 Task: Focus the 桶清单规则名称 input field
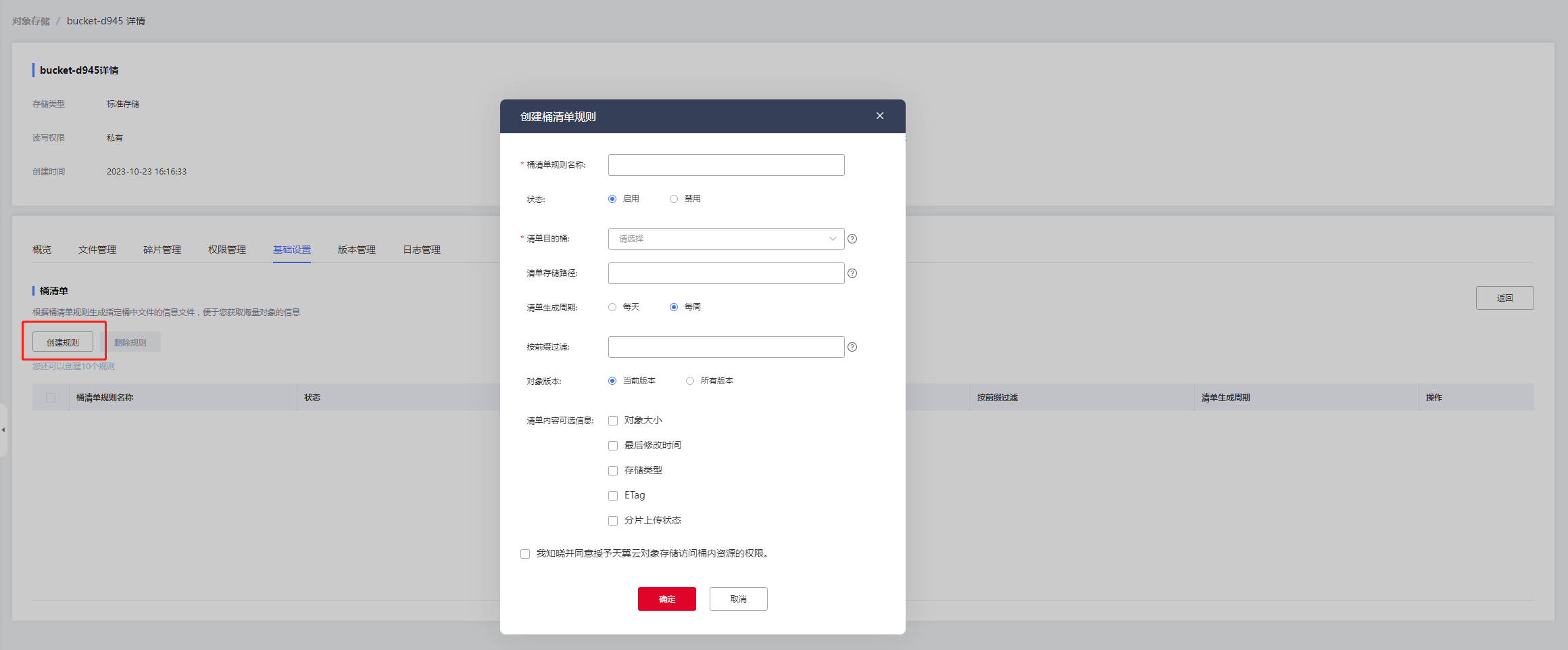726,165
